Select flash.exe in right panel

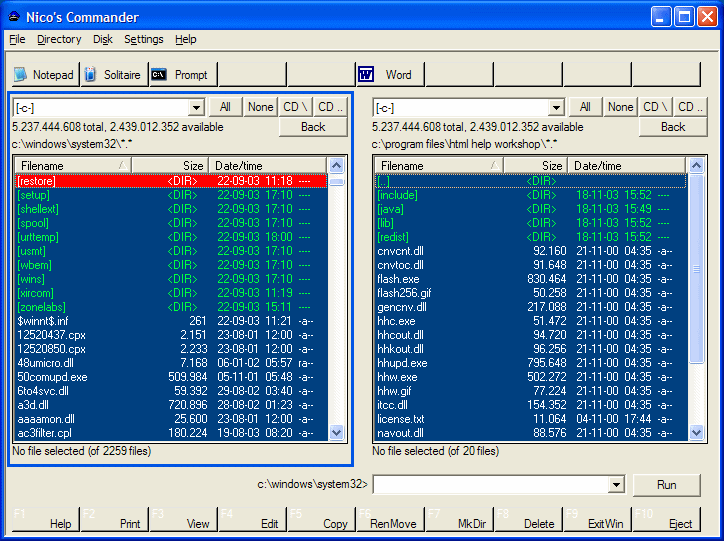click(x=531, y=279)
